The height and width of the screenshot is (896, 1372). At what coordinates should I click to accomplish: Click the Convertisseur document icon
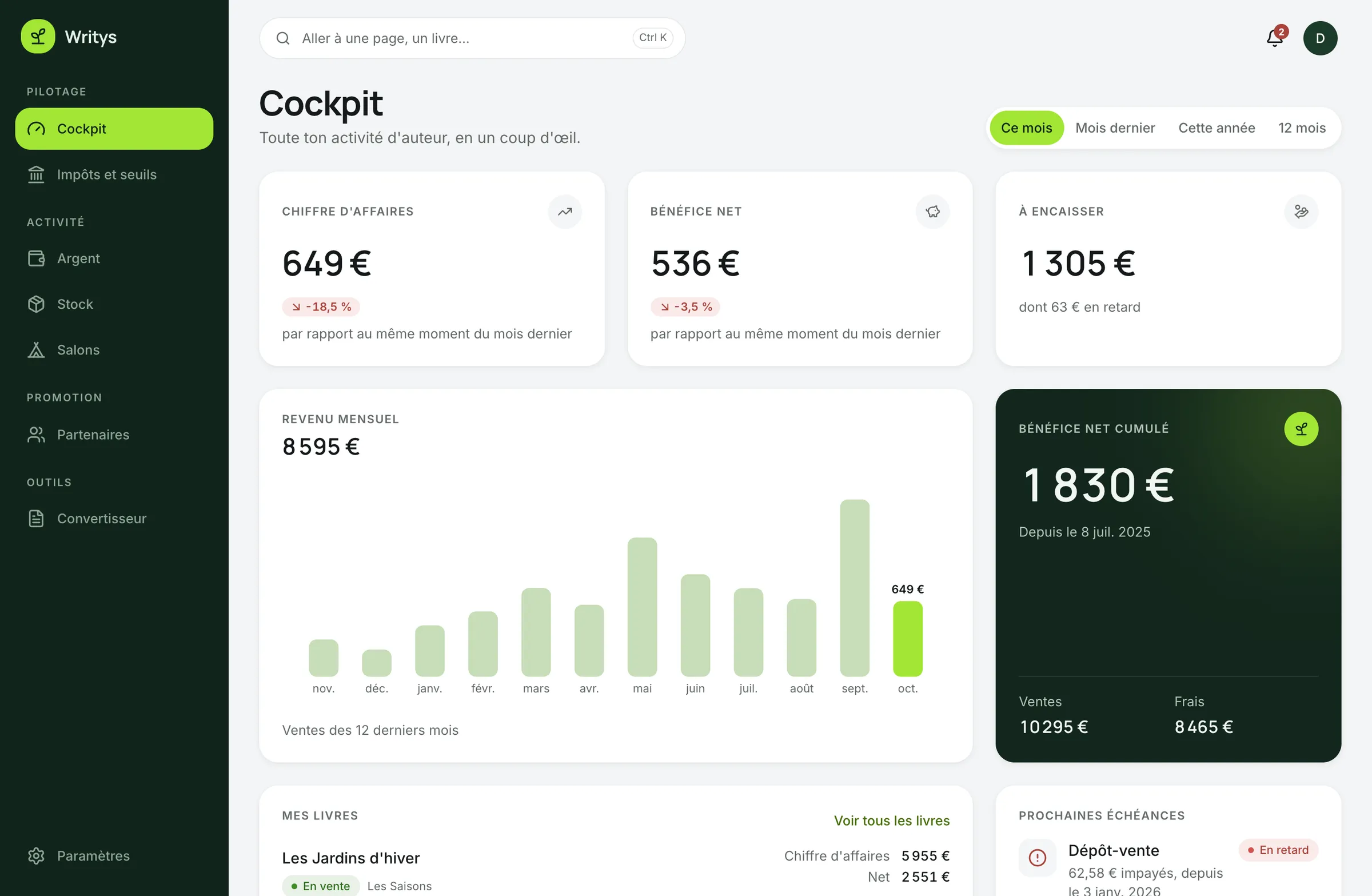pyautogui.click(x=37, y=519)
